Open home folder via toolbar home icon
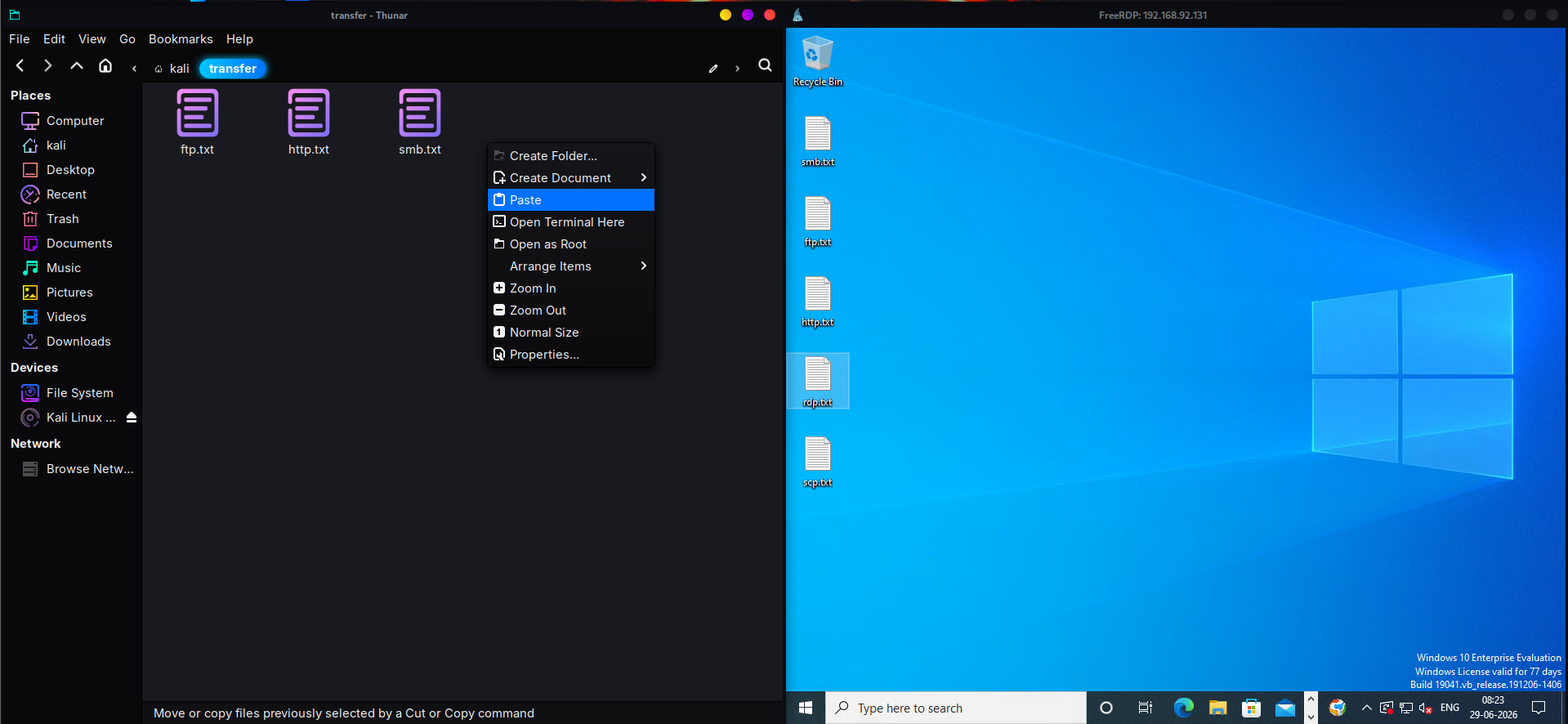1568x724 pixels. tap(105, 66)
